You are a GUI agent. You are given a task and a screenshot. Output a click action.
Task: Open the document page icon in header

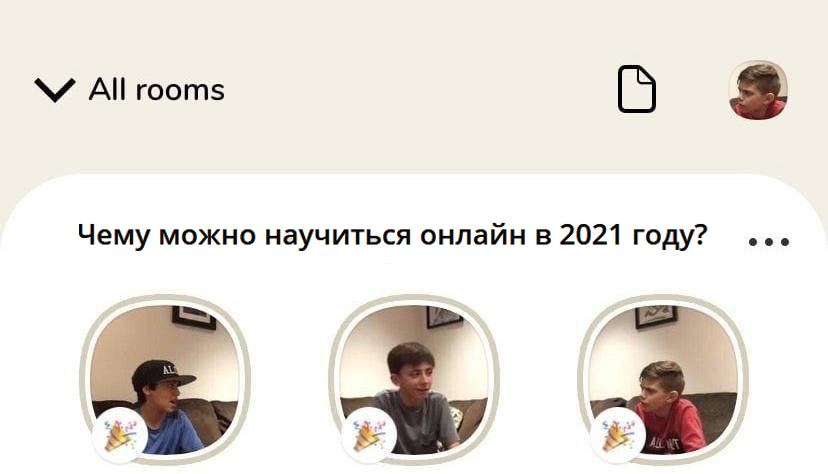pyautogui.click(x=637, y=89)
